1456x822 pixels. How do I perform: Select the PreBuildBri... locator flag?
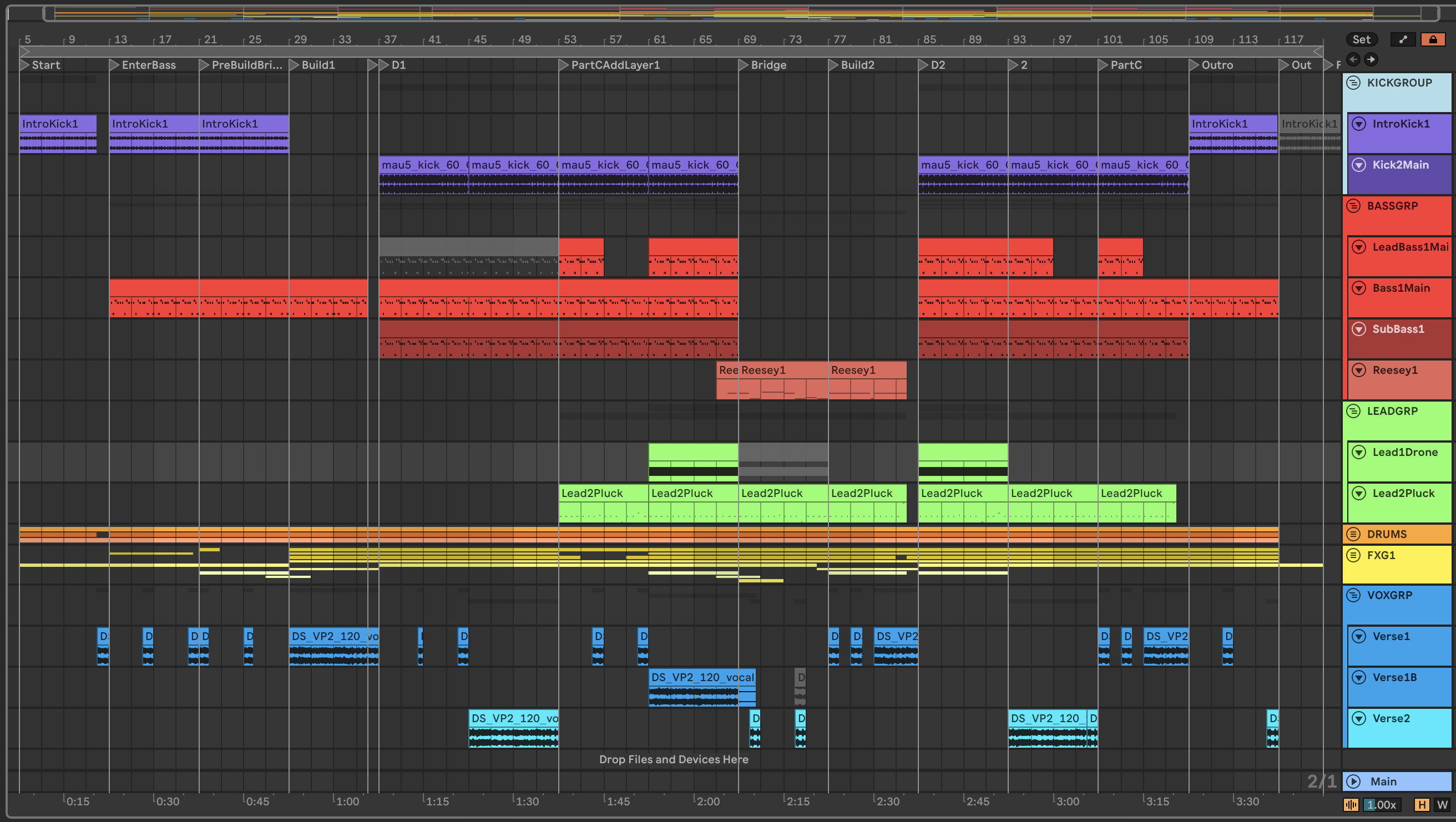(204, 65)
